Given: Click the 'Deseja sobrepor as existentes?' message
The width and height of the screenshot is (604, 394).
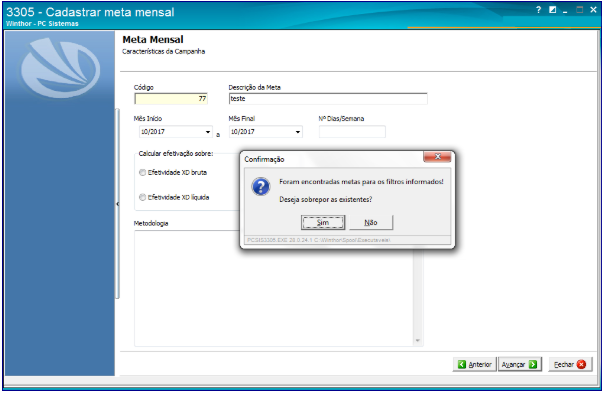Looking at the screenshot, I should (325, 200).
